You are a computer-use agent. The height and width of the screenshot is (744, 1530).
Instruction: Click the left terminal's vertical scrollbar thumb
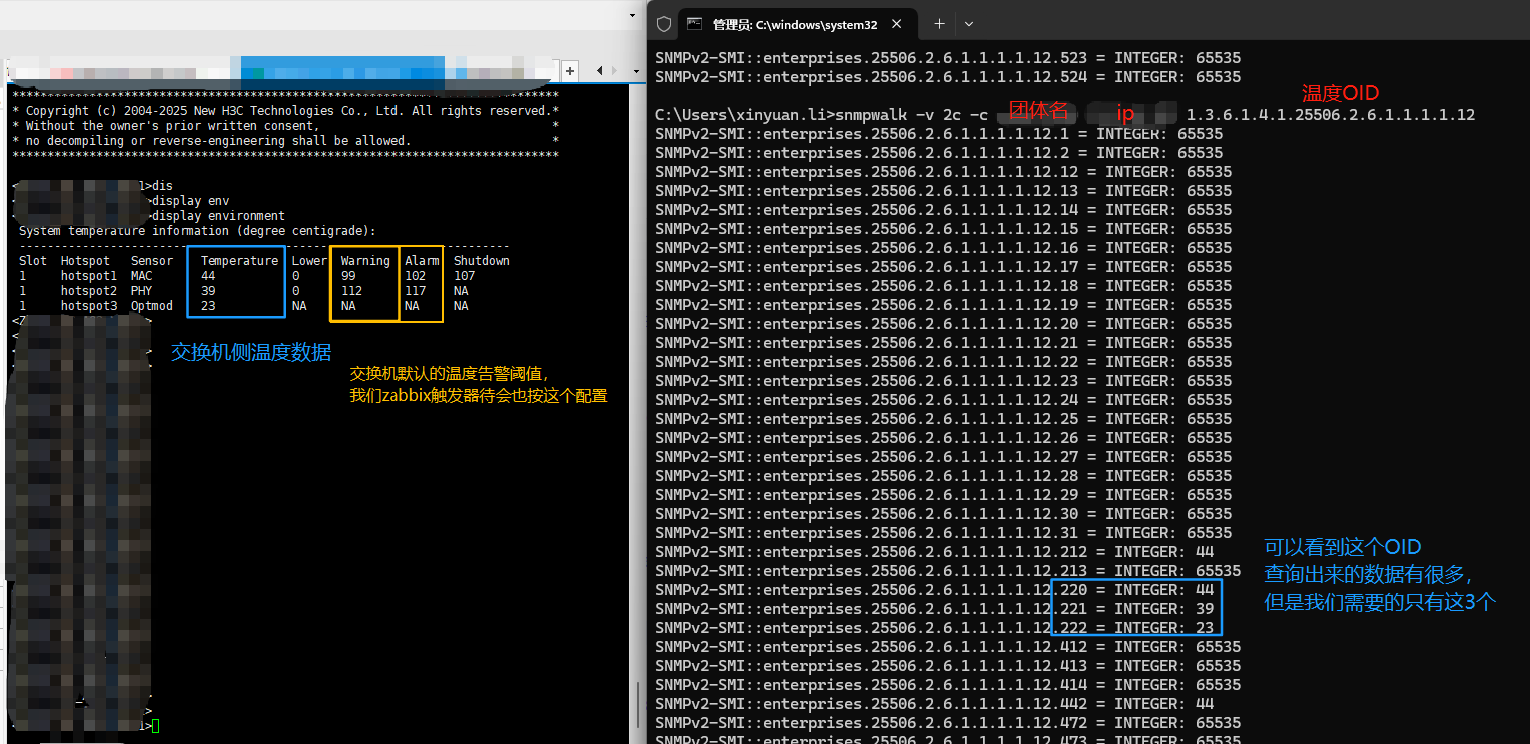pyautogui.click(x=637, y=707)
